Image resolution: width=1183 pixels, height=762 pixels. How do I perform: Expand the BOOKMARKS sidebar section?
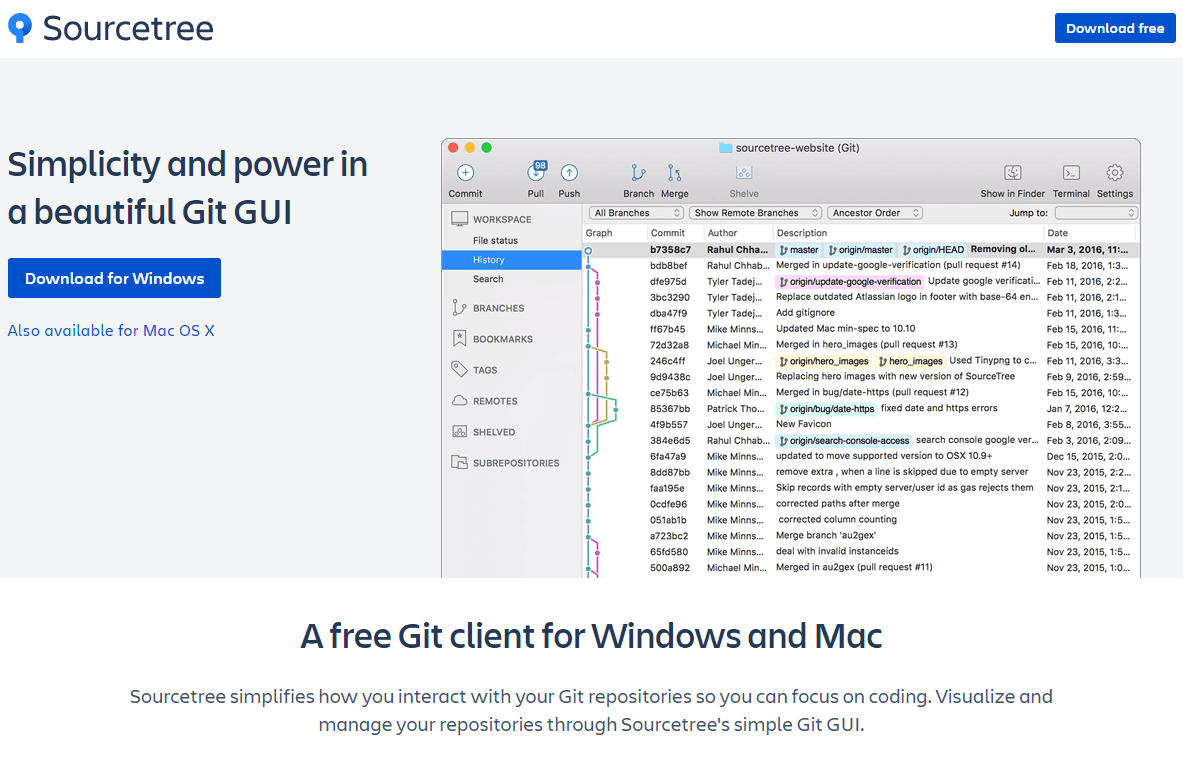pyautogui.click(x=502, y=339)
